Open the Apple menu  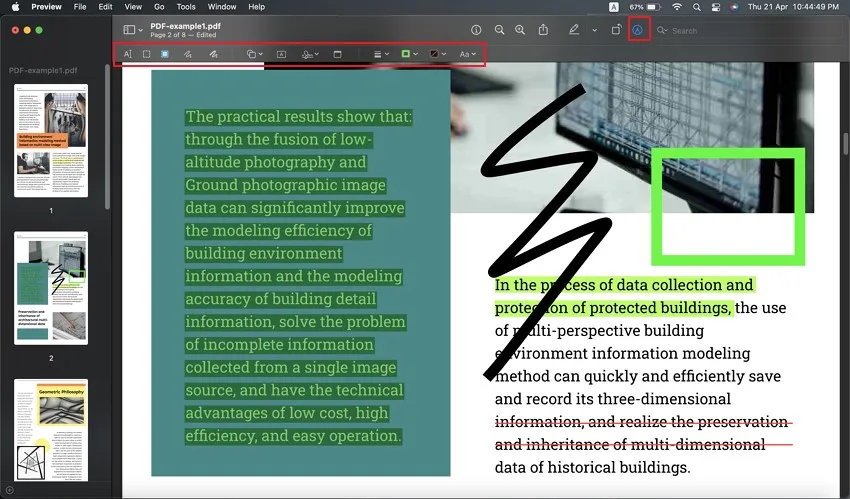click(x=15, y=7)
